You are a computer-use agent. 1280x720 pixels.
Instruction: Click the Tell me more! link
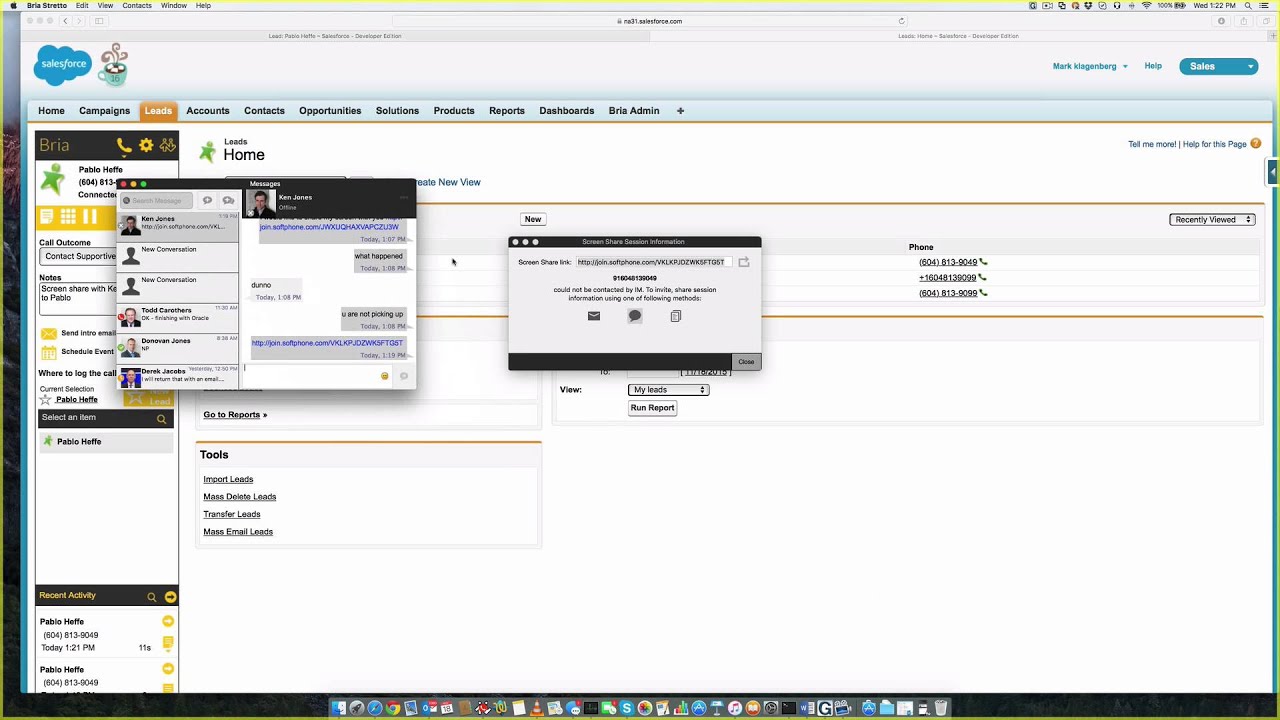(1152, 144)
